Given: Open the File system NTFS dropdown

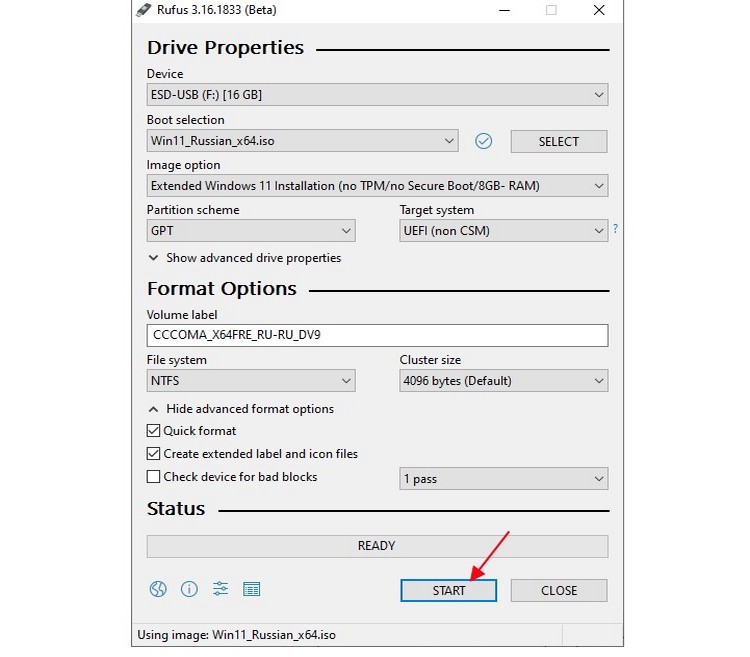Looking at the screenshot, I should pyautogui.click(x=251, y=381).
